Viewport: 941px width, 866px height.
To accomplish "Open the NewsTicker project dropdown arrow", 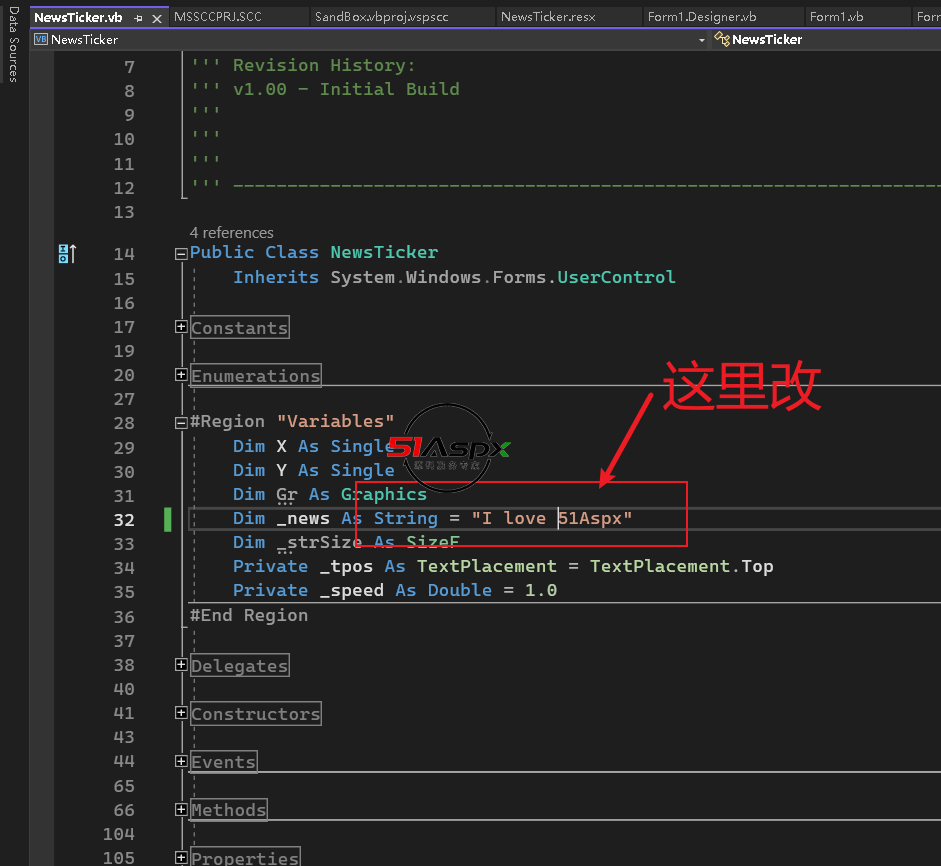I will coord(702,40).
